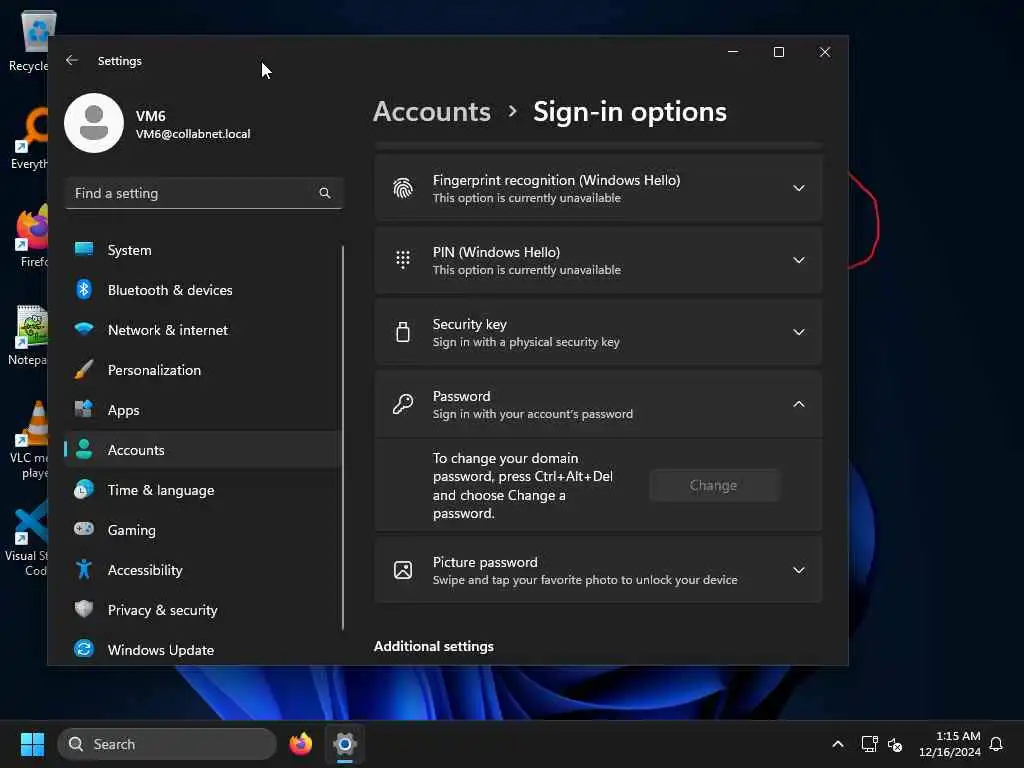1024x768 pixels.
Task: Expand the Security key chevron
Action: [799, 332]
